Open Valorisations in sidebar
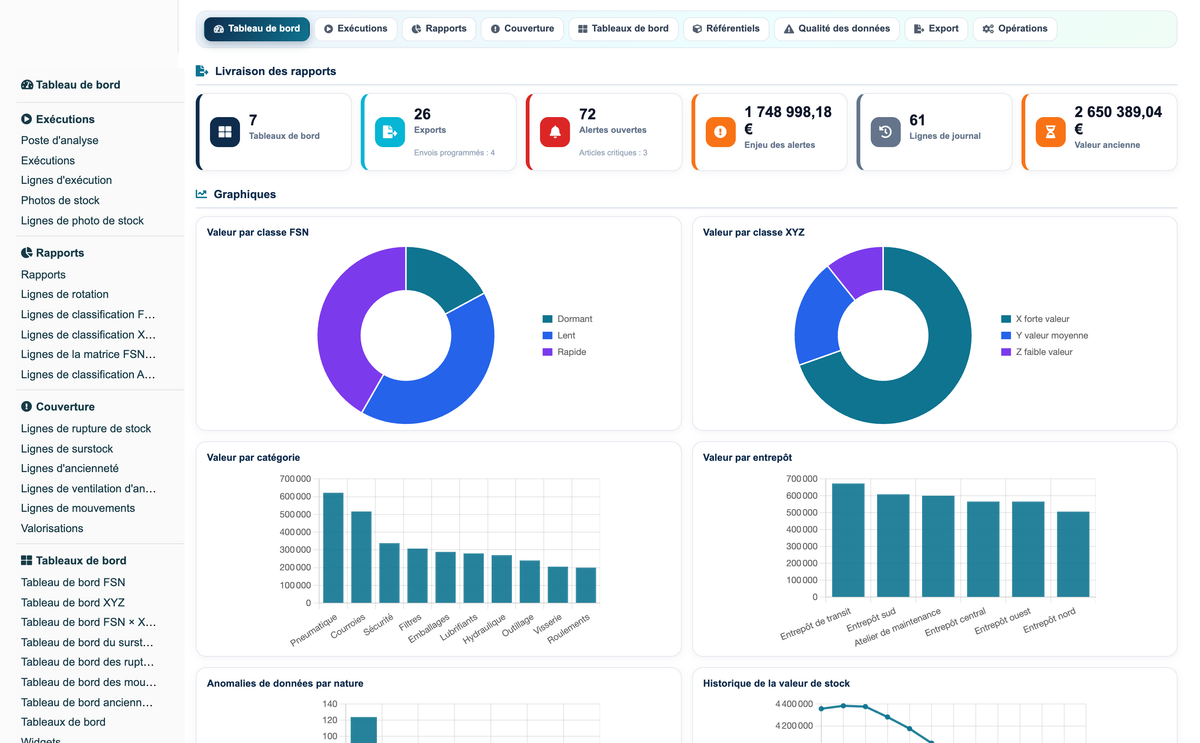 [52, 529]
